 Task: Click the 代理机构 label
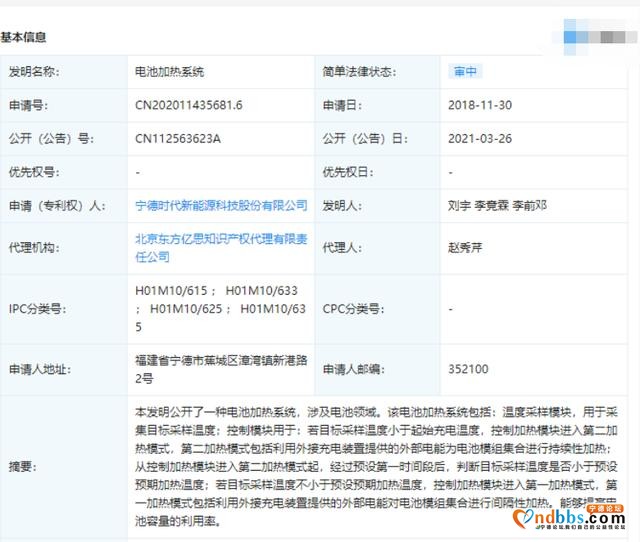coord(34,248)
